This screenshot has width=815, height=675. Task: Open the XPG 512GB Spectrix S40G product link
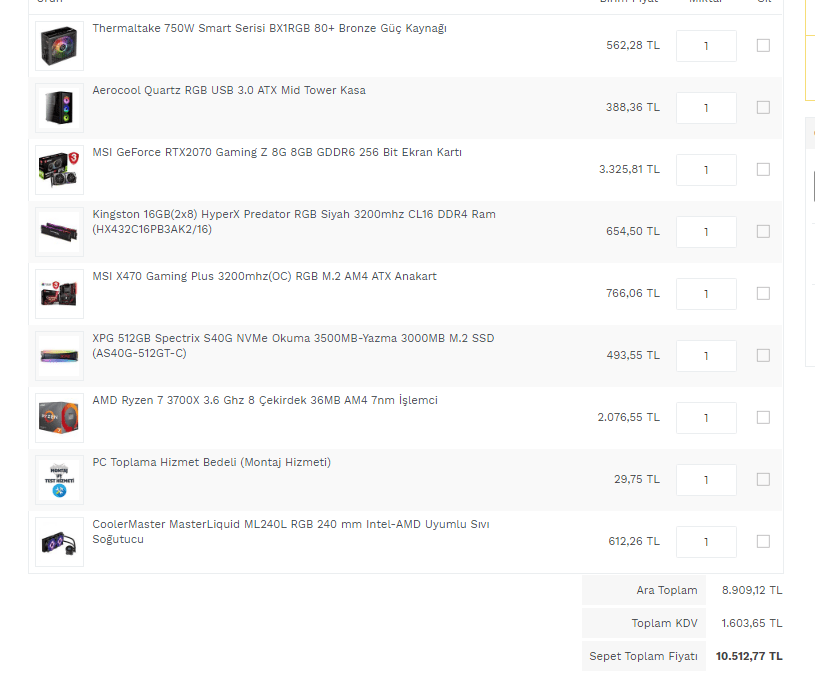click(x=293, y=346)
